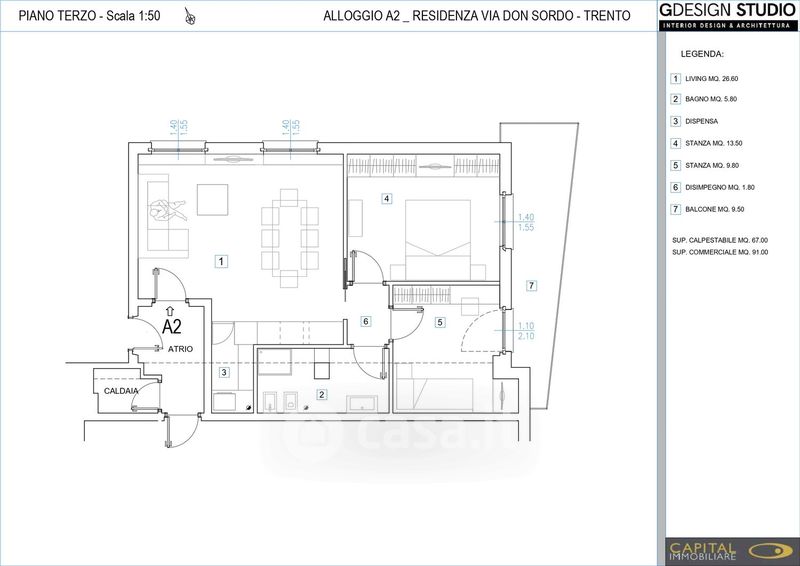The height and width of the screenshot is (566, 800).
Task: Click room marker 5 in the small bedroom
Action: (439, 322)
